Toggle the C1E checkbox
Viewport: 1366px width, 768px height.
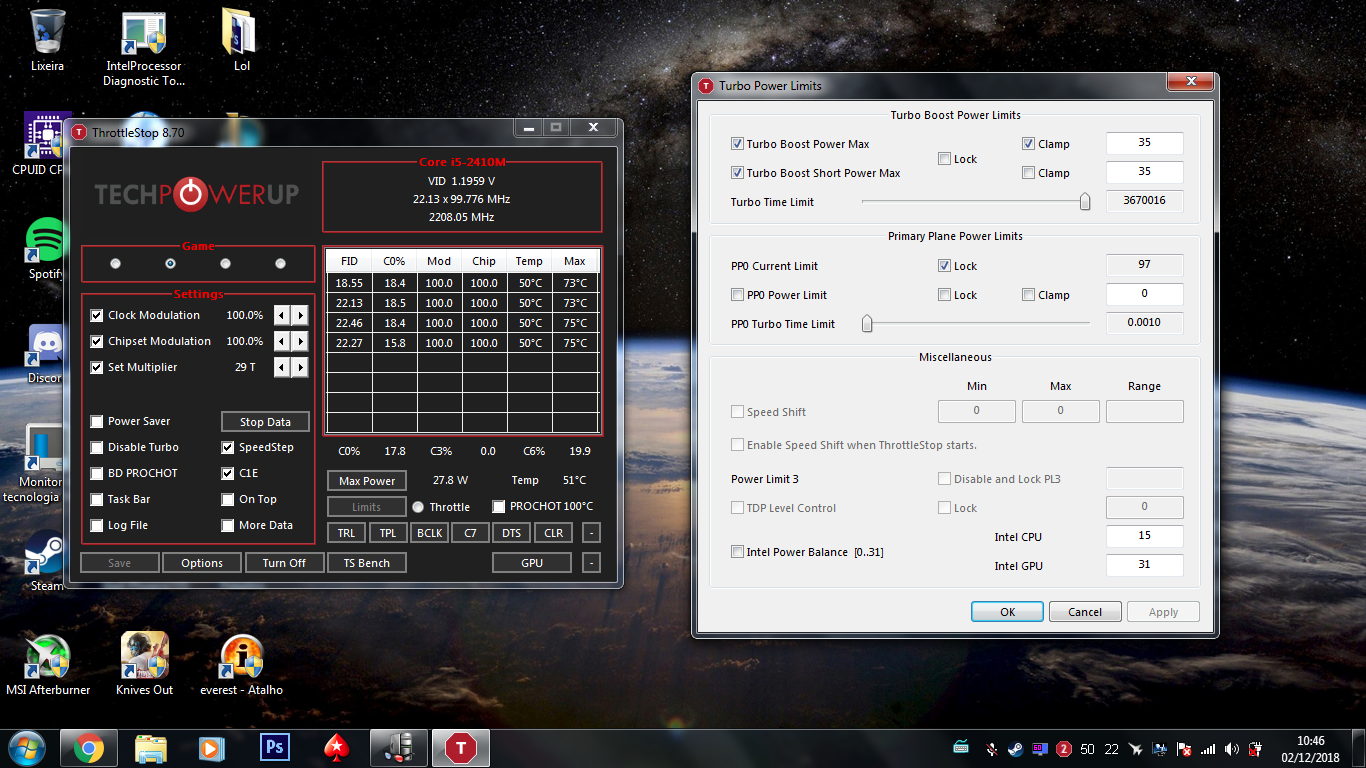tap(228, 473)
